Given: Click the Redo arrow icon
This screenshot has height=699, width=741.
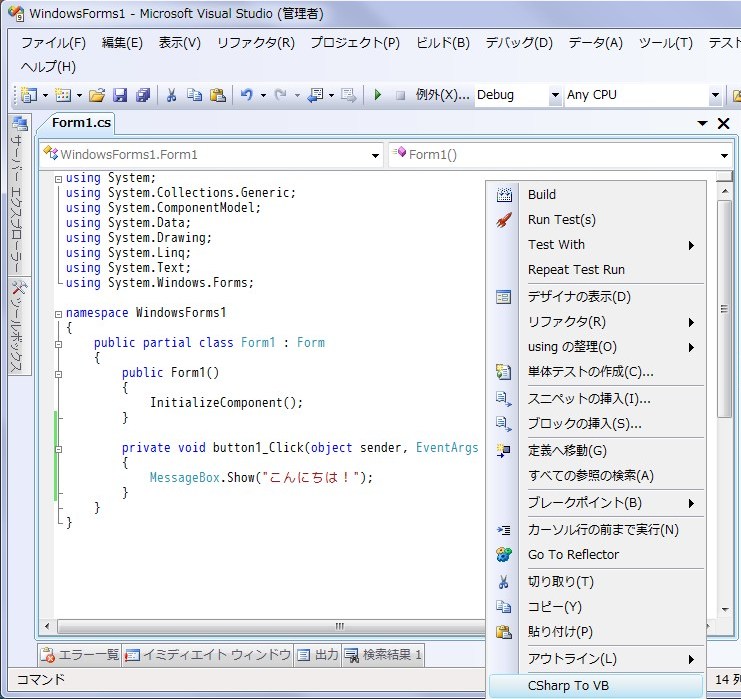Looking at the screenshot, I should [281, 95].
